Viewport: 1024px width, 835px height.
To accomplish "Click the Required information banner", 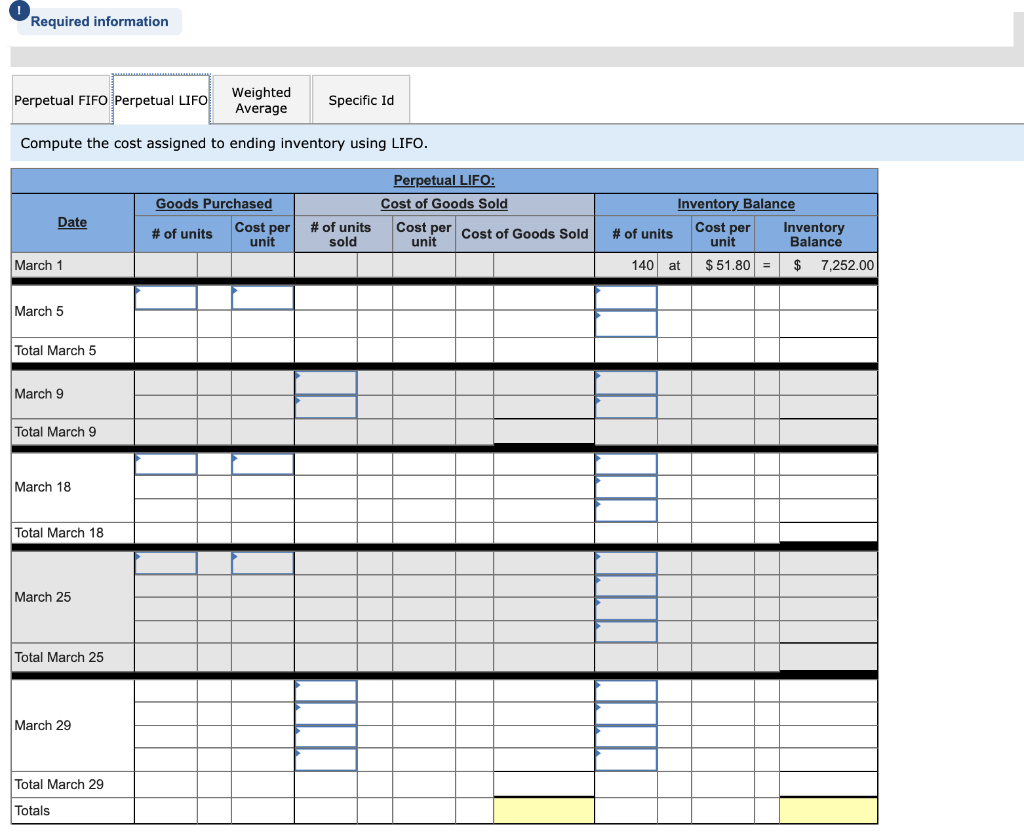I will [x=98, y=21].
